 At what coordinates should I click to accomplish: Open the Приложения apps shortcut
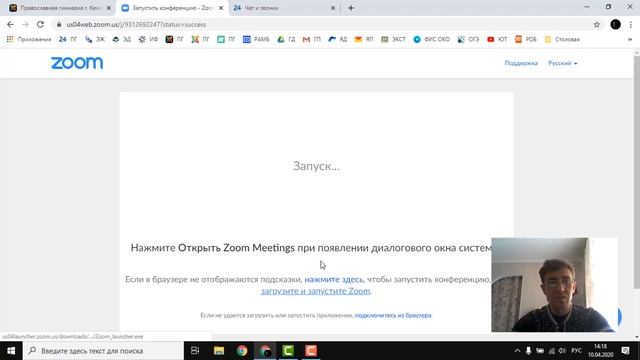pos(29,39)
